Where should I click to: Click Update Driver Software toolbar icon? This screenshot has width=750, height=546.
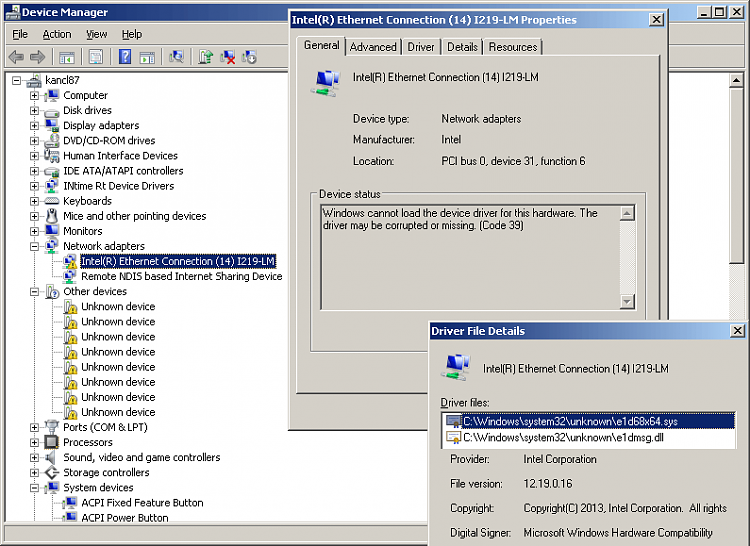[206, 57]
